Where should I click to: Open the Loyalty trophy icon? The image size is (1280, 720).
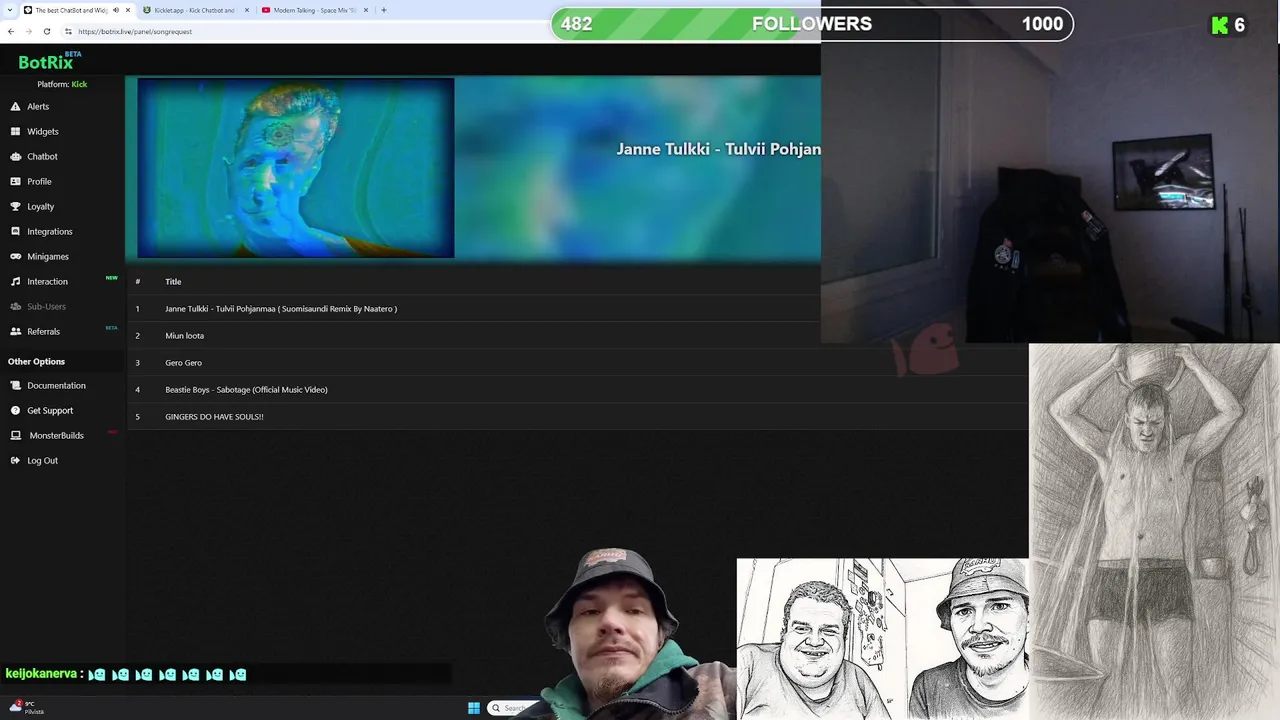16,206
